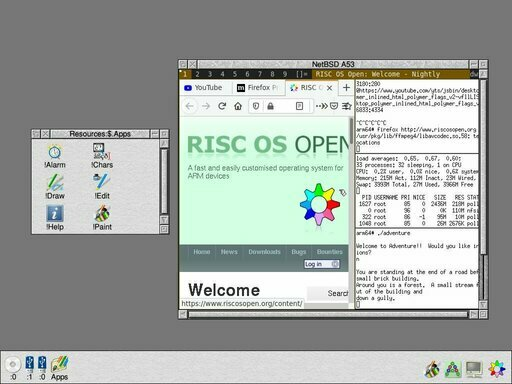Click the Resources:$.Apps title bar
Image resolution: width=512 pixels, height=384 pixels.
click(x=100, y=134)
